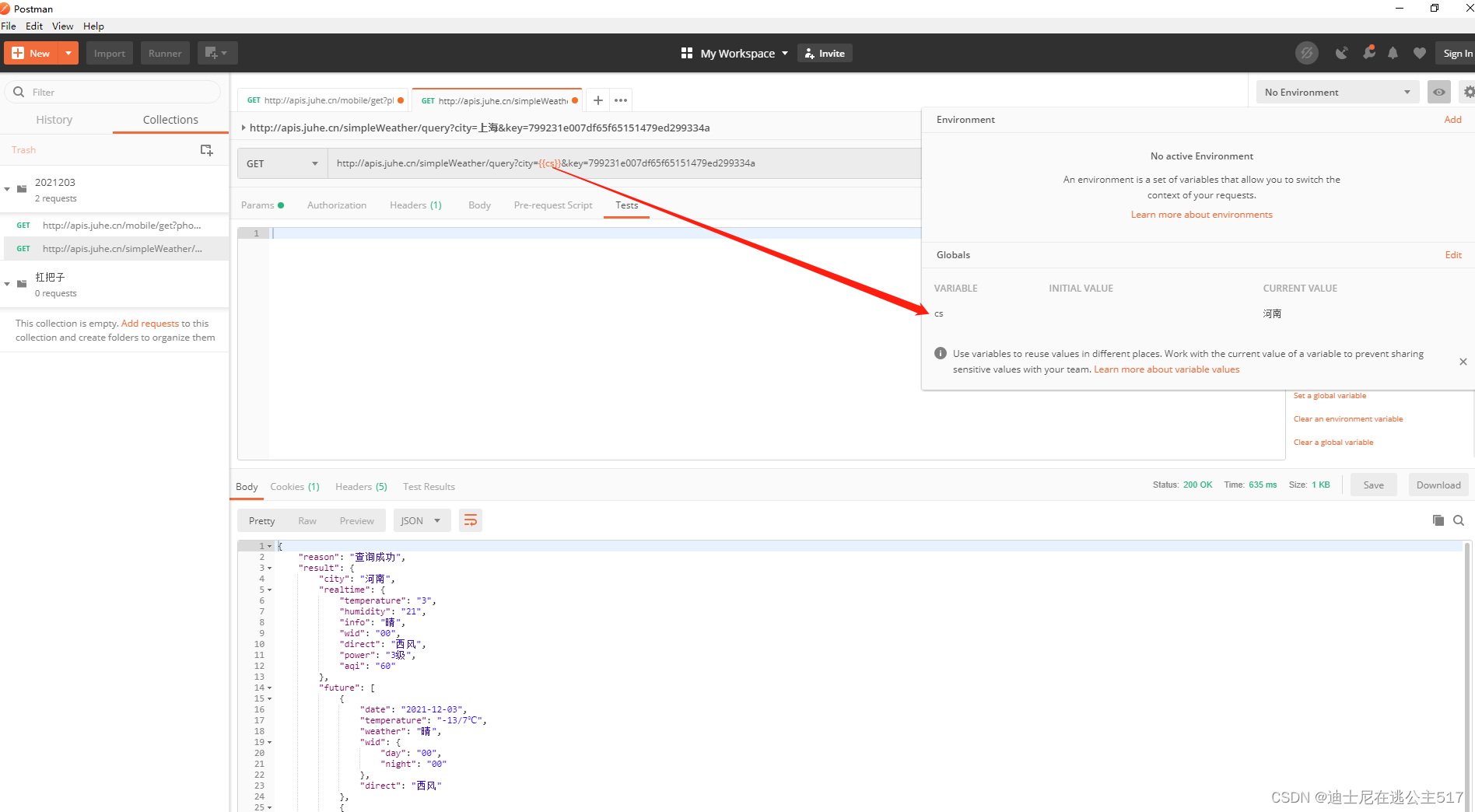
Task: Click Clear a global variable snippet
Action: [x=1333, y=443]
